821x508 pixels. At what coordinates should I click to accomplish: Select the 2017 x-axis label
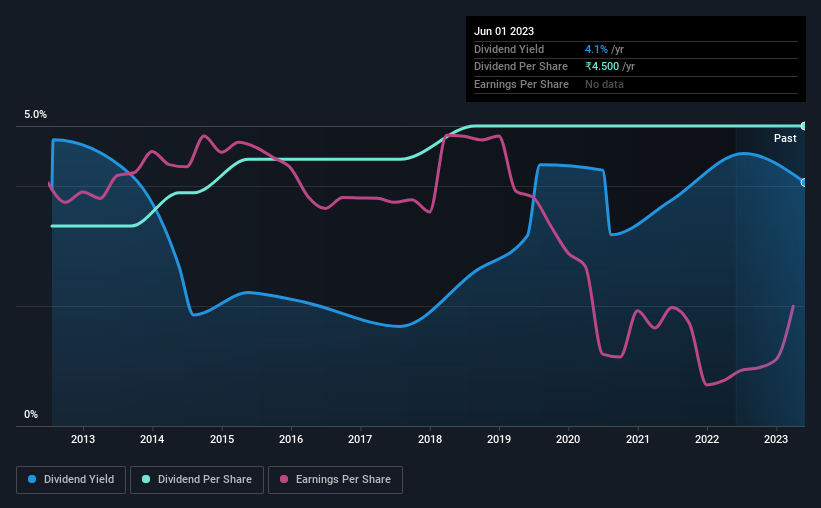[360, 439]
